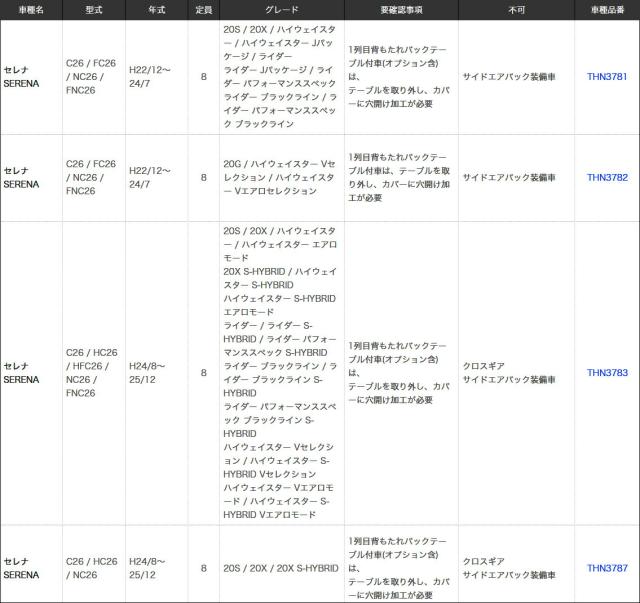
Task: Open the THN3782 part number link
Action: pos(607,178)
